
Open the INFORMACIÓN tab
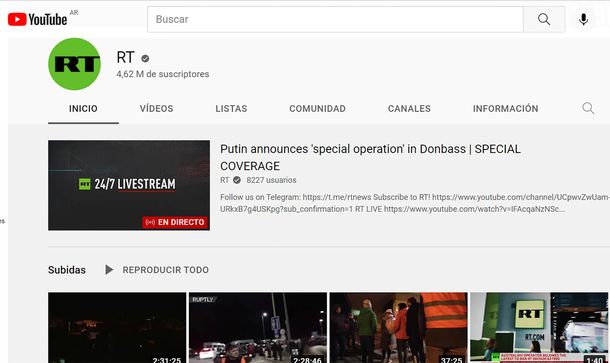coord(506,109)
